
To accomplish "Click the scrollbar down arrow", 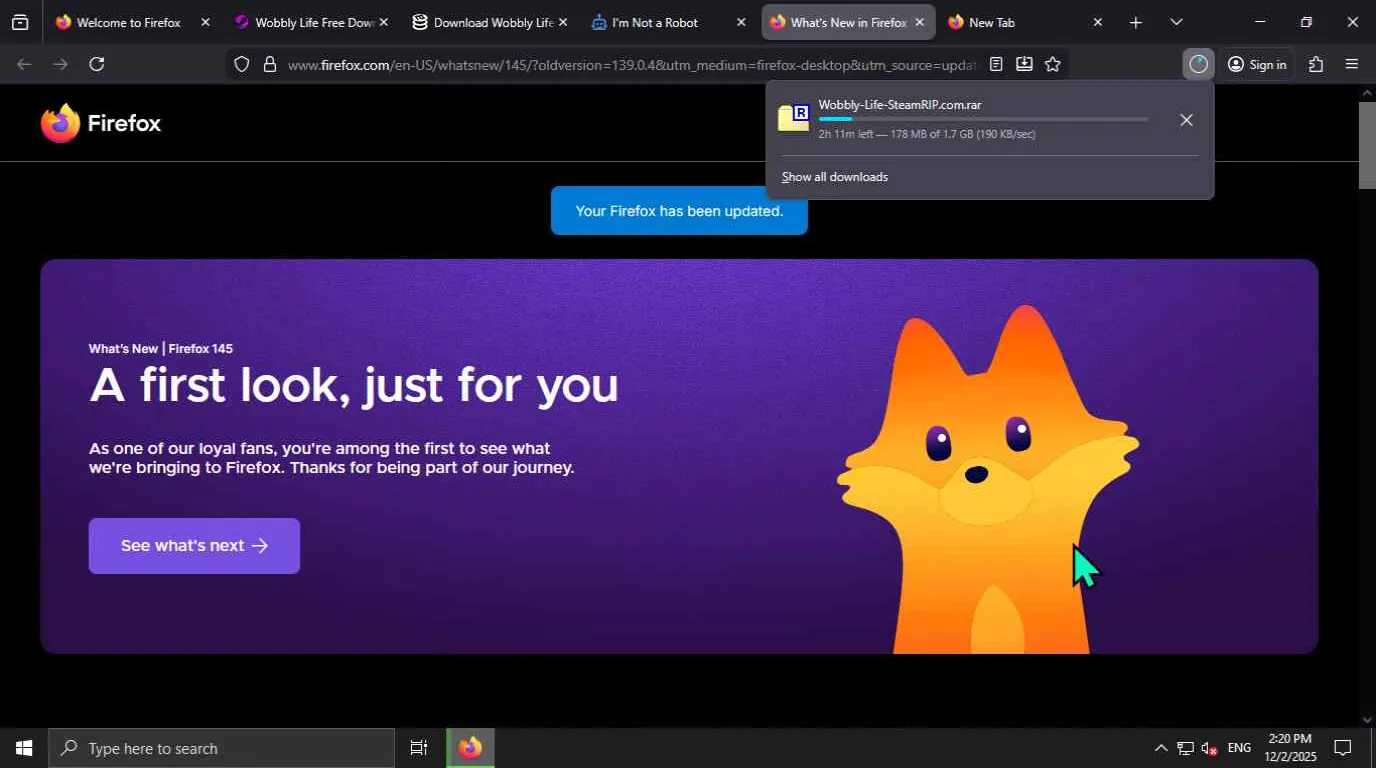I will (x=1367, y=719).
